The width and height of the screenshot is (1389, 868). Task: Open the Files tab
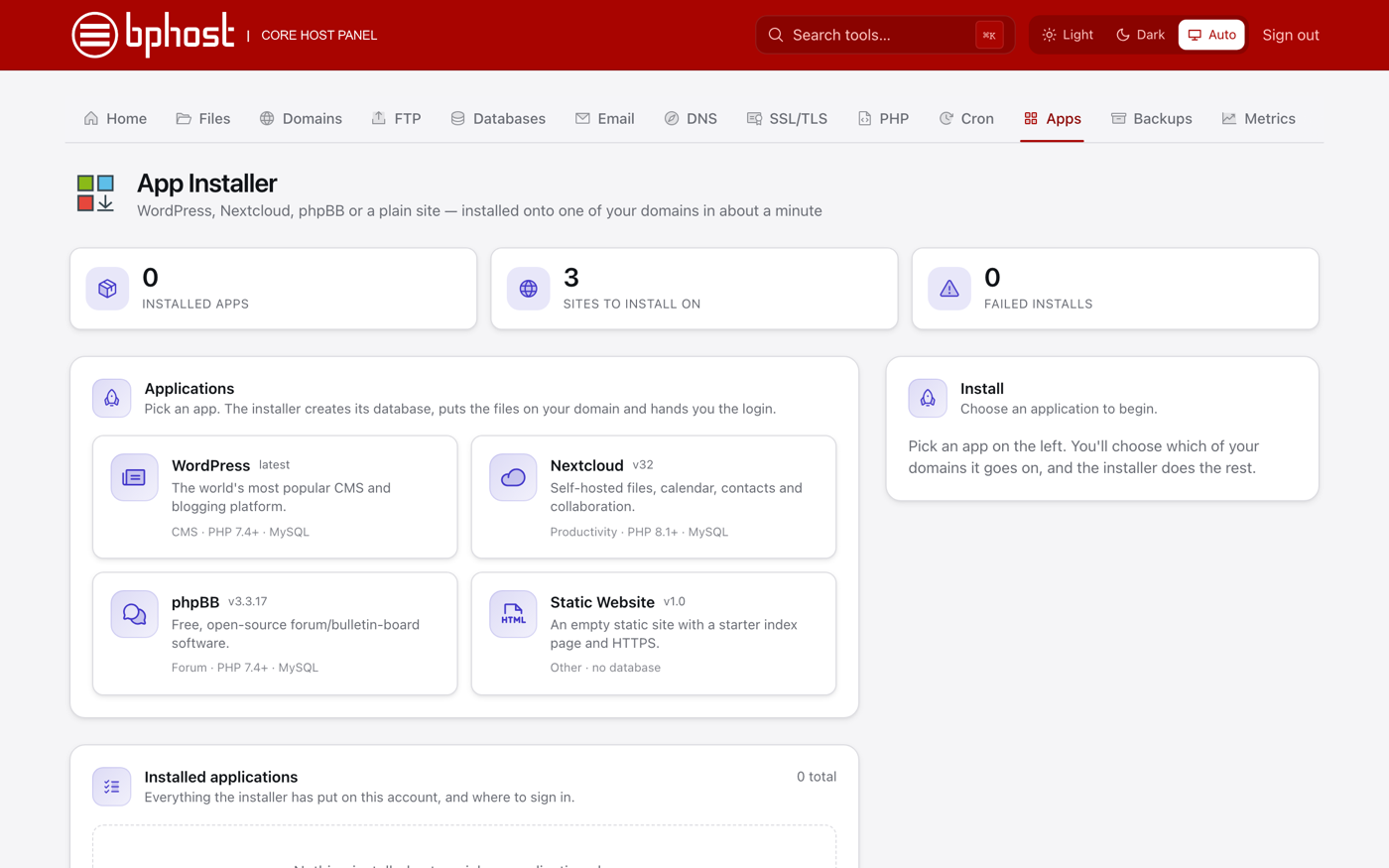click(203, 118)
